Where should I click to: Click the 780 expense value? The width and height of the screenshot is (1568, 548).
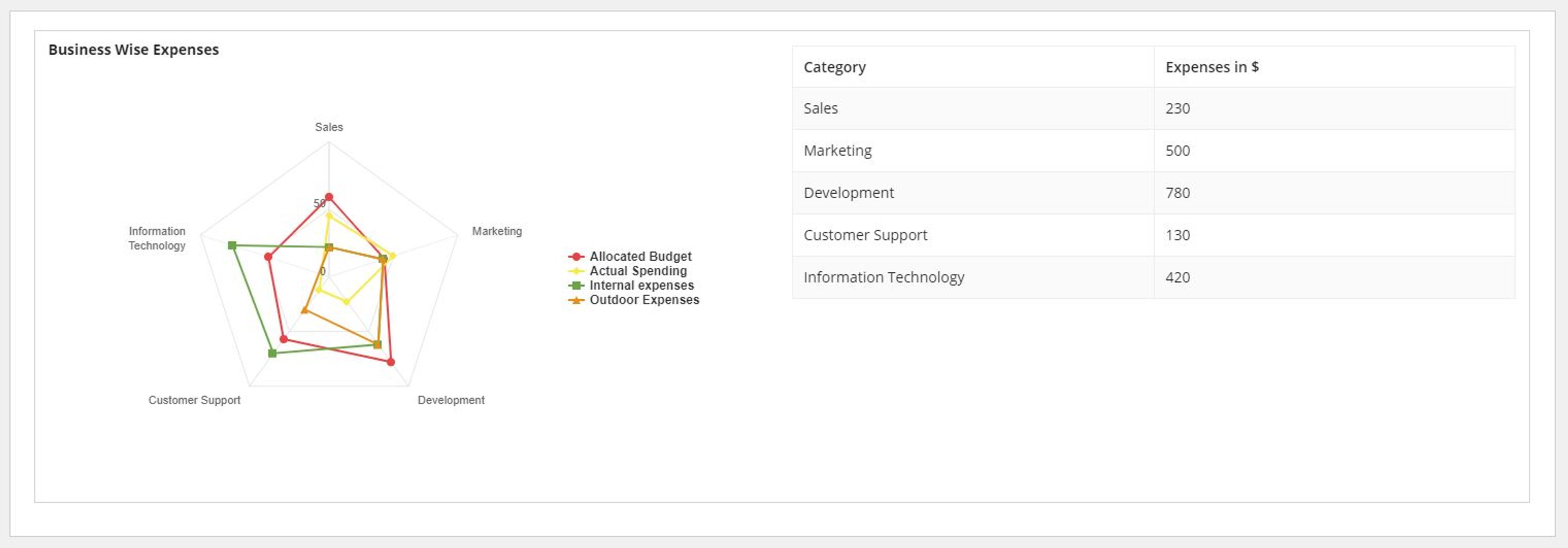1177,193
